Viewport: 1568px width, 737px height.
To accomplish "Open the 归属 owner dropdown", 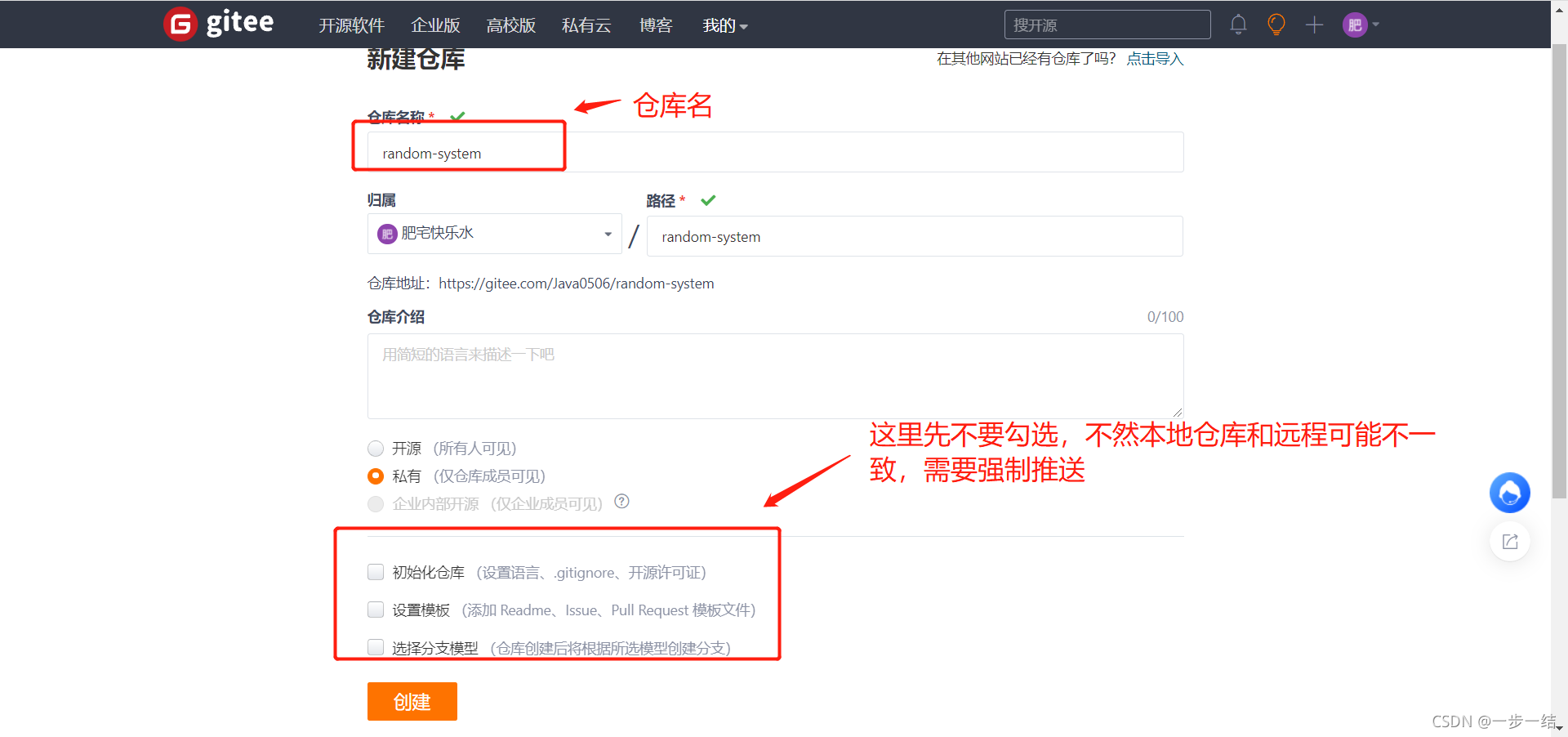I will [x=494, y=234].
